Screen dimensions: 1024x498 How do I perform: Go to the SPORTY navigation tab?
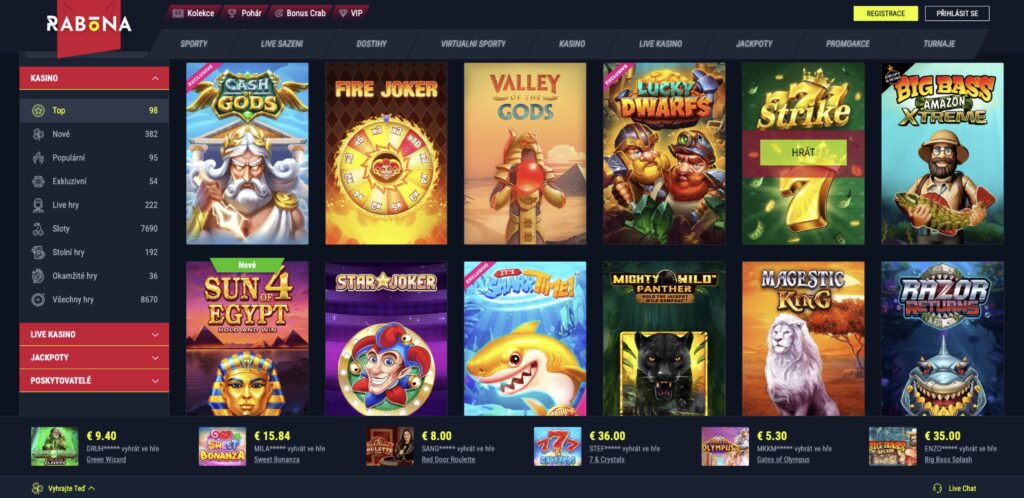click(194, 44)
